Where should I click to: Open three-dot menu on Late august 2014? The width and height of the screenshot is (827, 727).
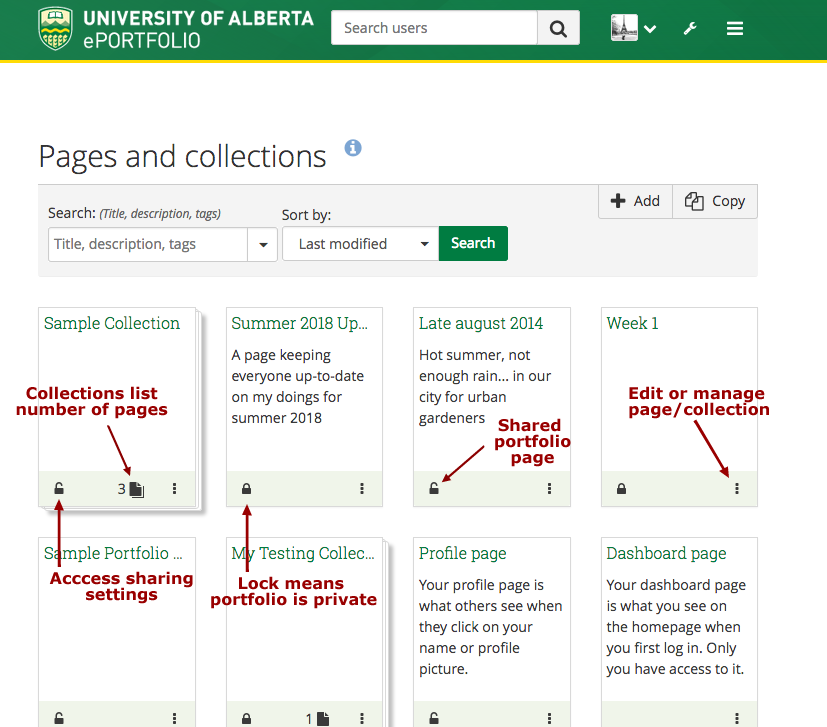coord(549,489)
